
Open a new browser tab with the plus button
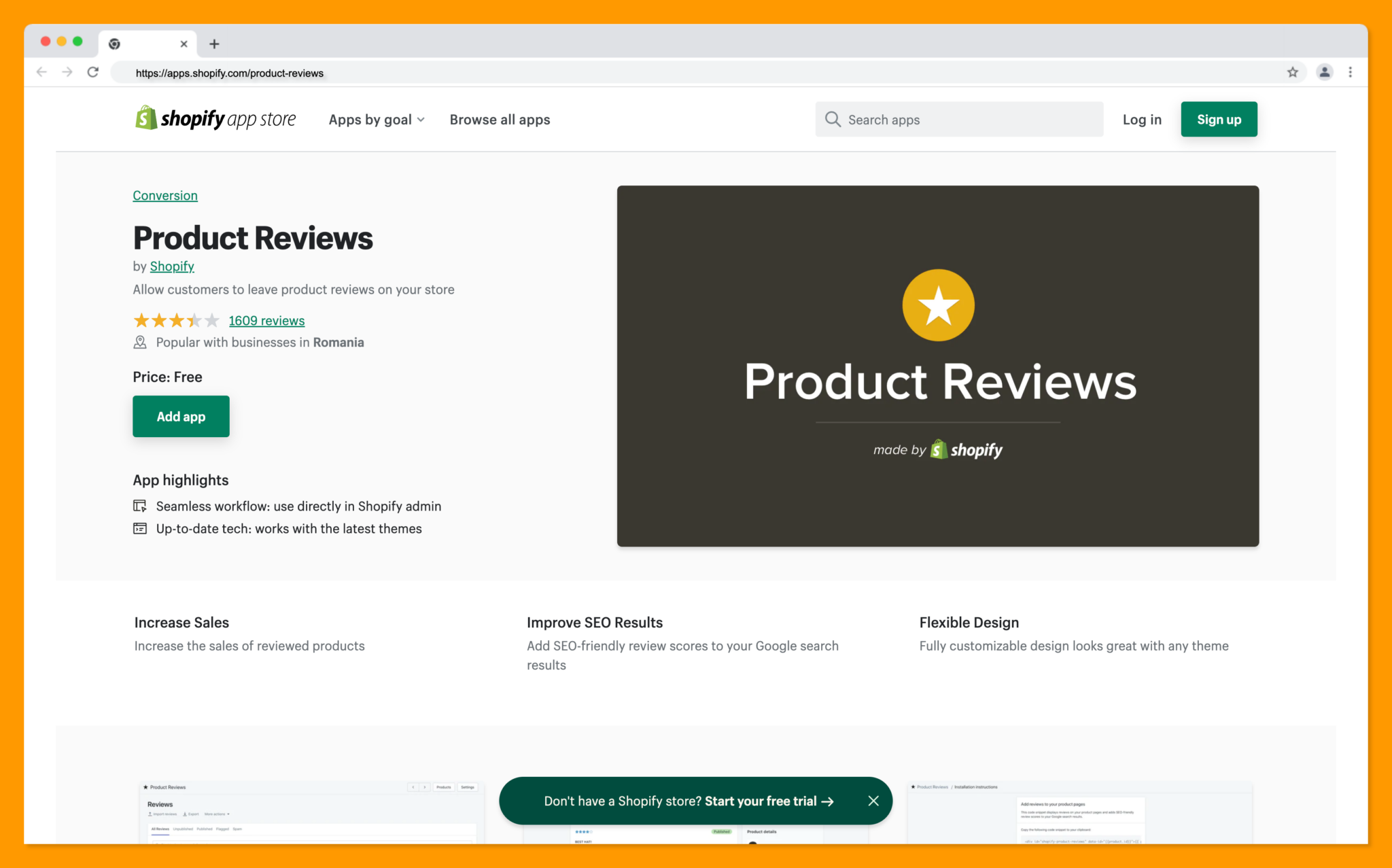(x=214, y=44)
